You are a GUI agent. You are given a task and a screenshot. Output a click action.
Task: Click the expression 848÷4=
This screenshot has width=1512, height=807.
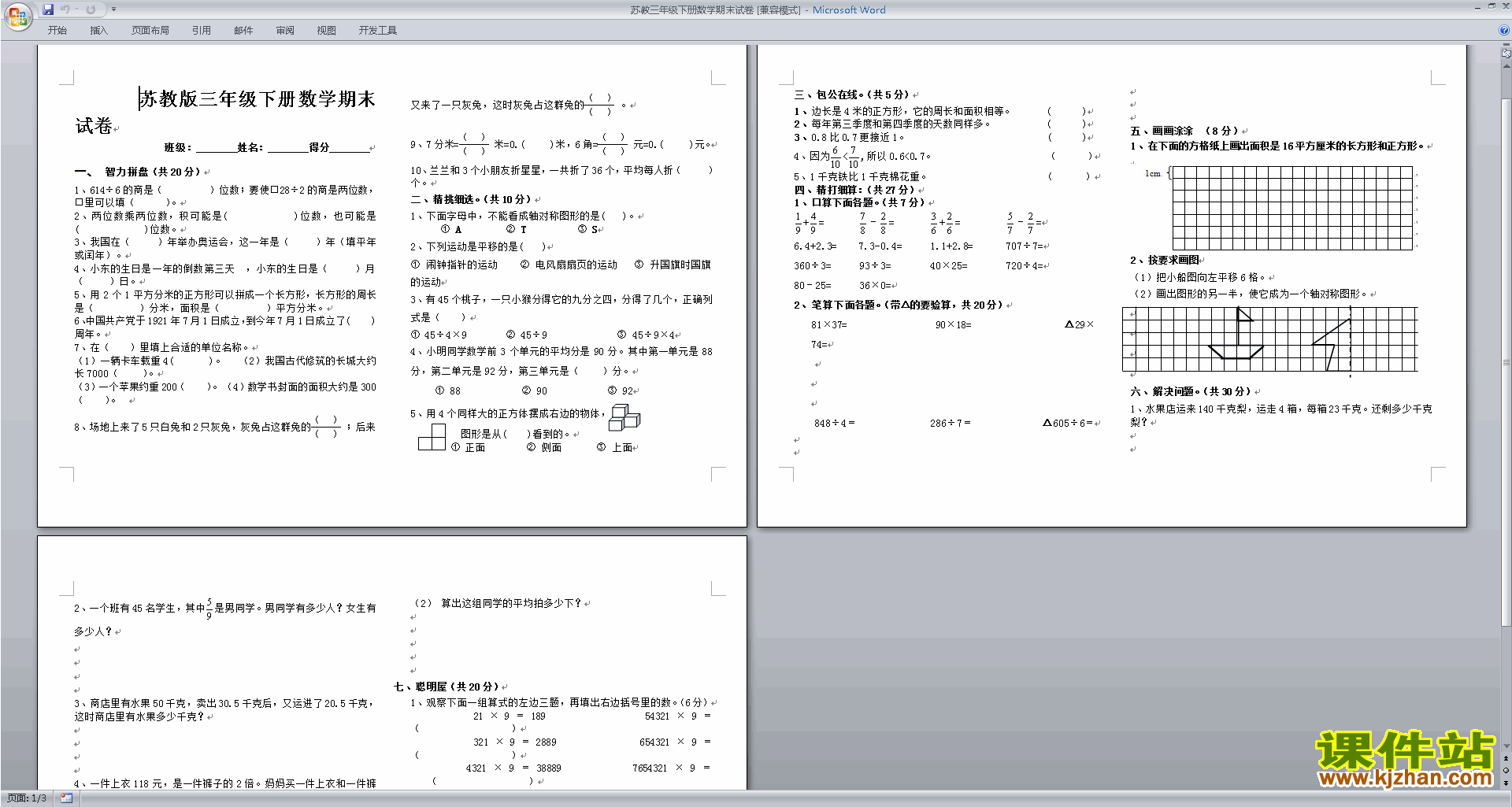[x=834, y=423]
